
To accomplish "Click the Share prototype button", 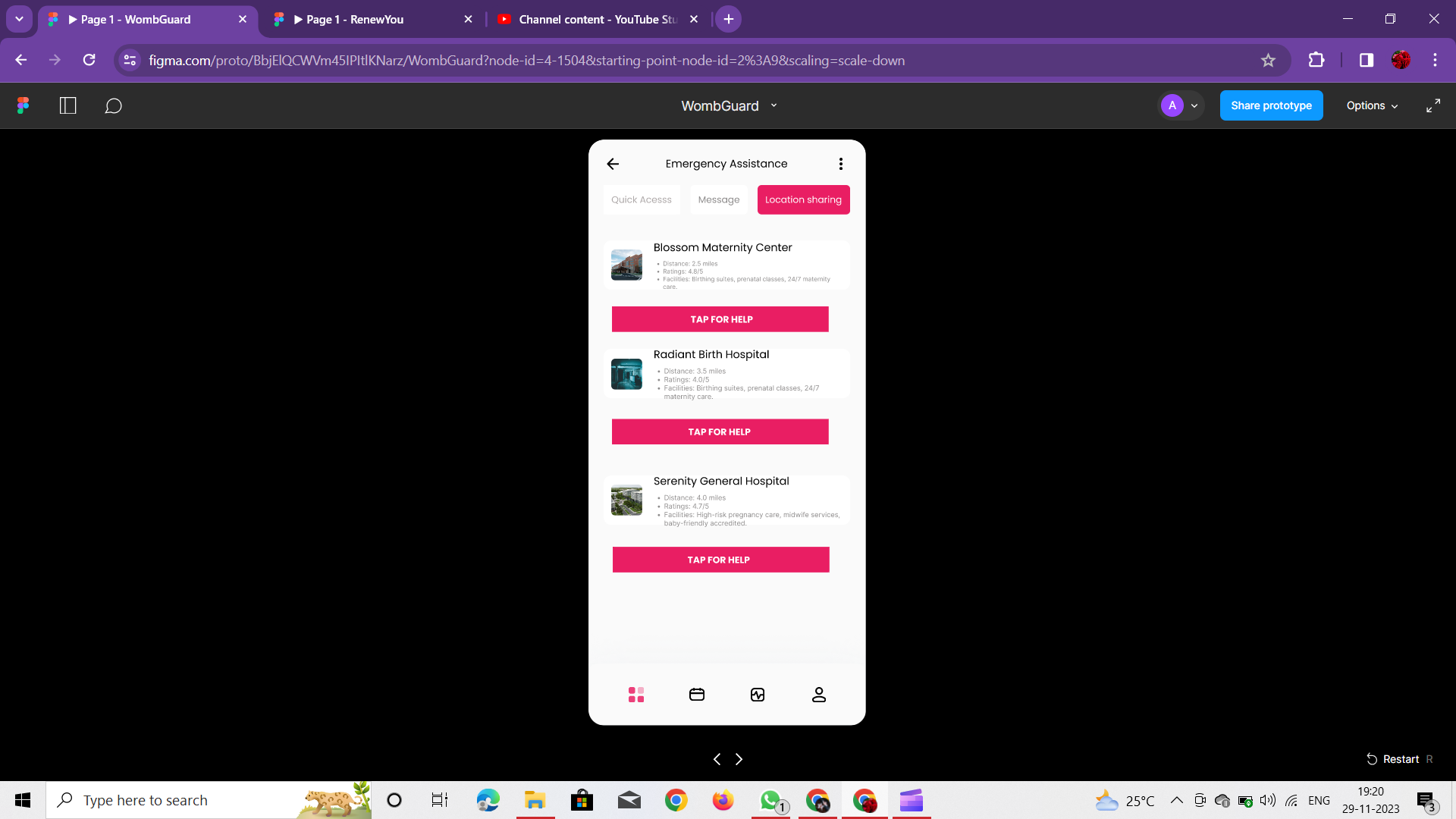I will (x=1271, y=105).
